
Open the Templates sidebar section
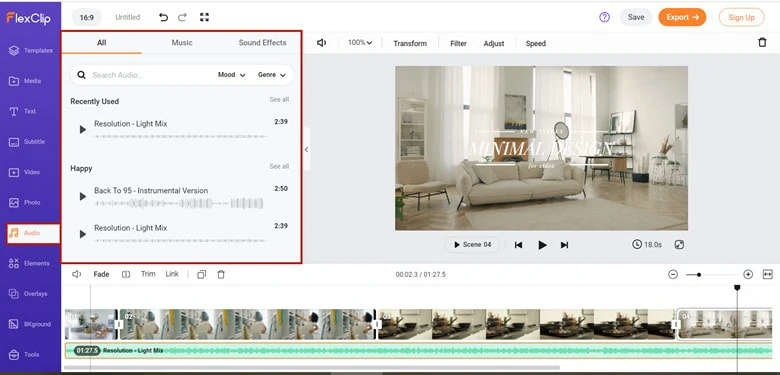coord(30,50)
